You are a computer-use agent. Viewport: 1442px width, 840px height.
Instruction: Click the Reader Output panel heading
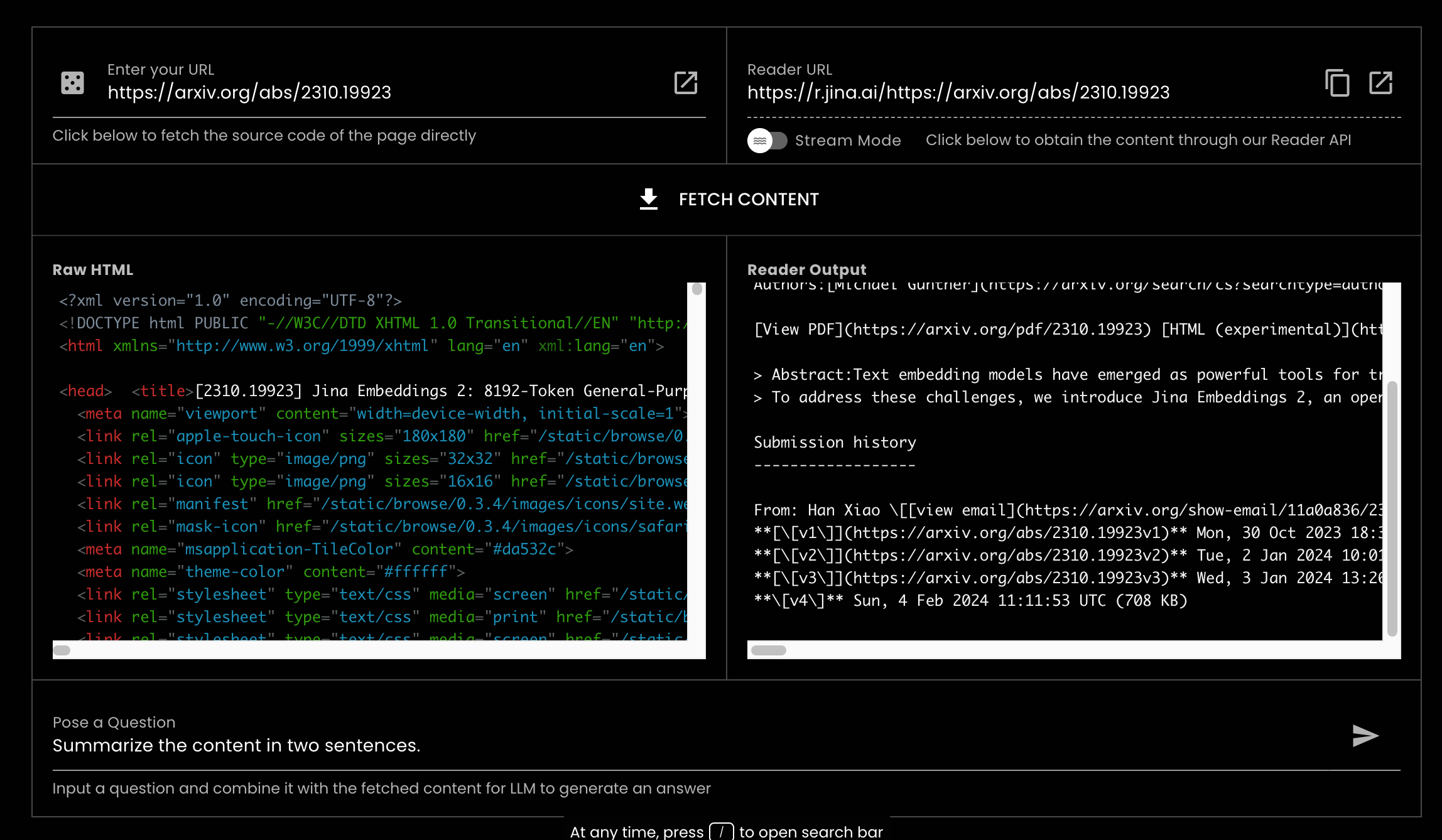[806, 270]
